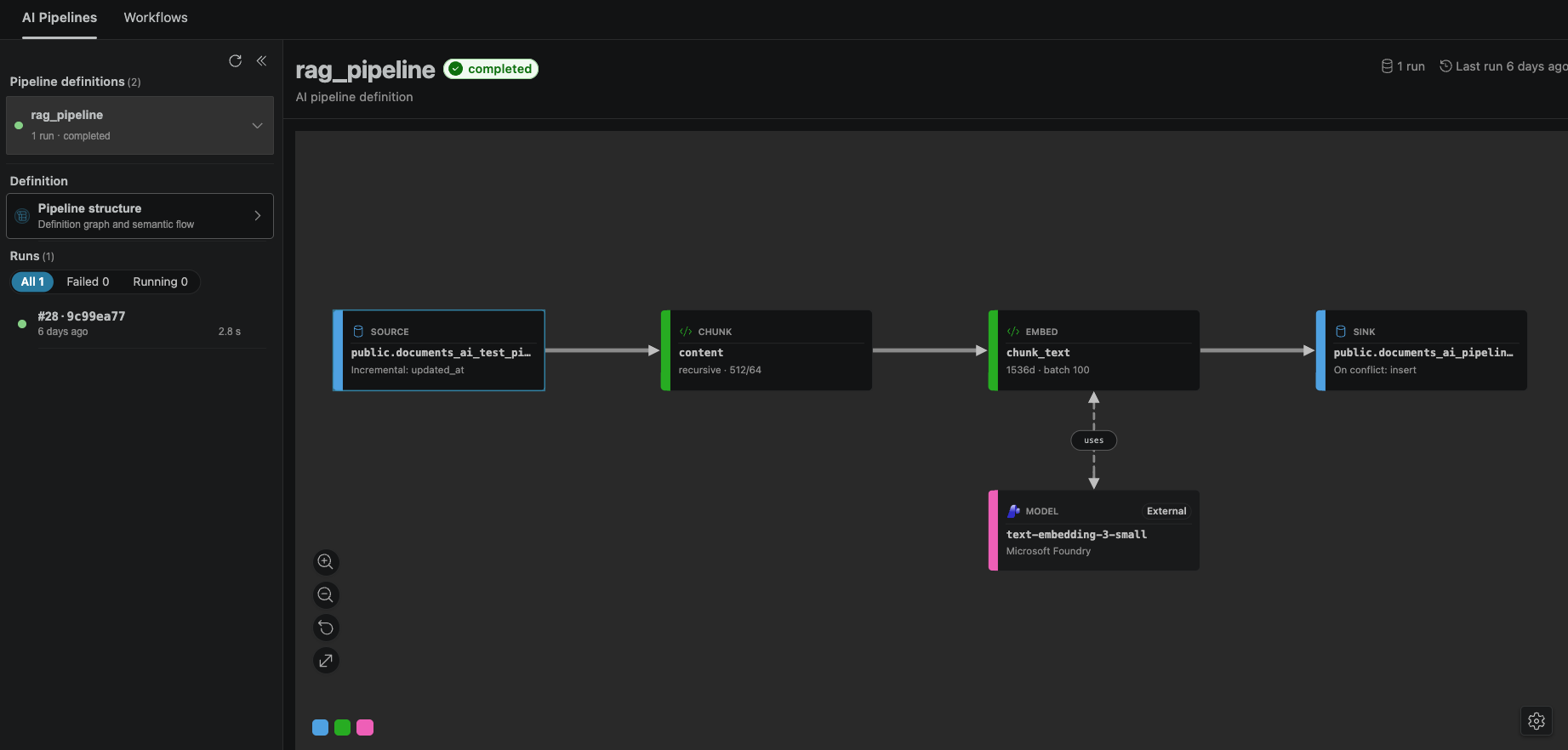This screenshot has width=1568, height=750.
Task: Expand graph to fullscreen
Action: point(326,661)
